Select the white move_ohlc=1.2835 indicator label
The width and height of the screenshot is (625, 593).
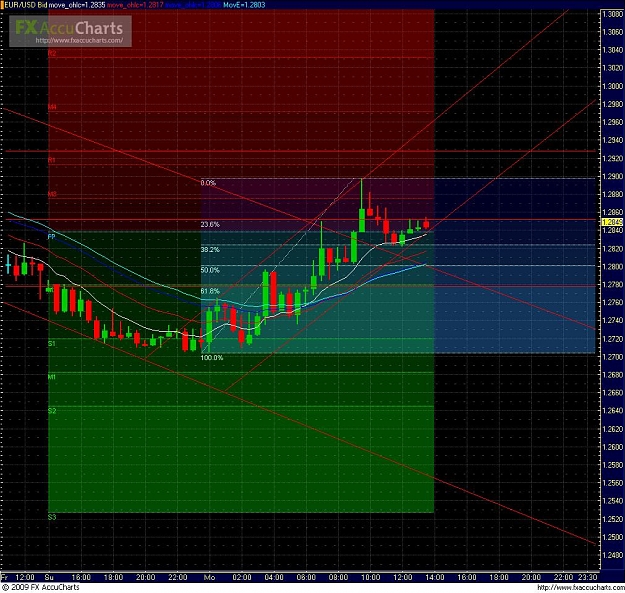[x=77, y=5]
